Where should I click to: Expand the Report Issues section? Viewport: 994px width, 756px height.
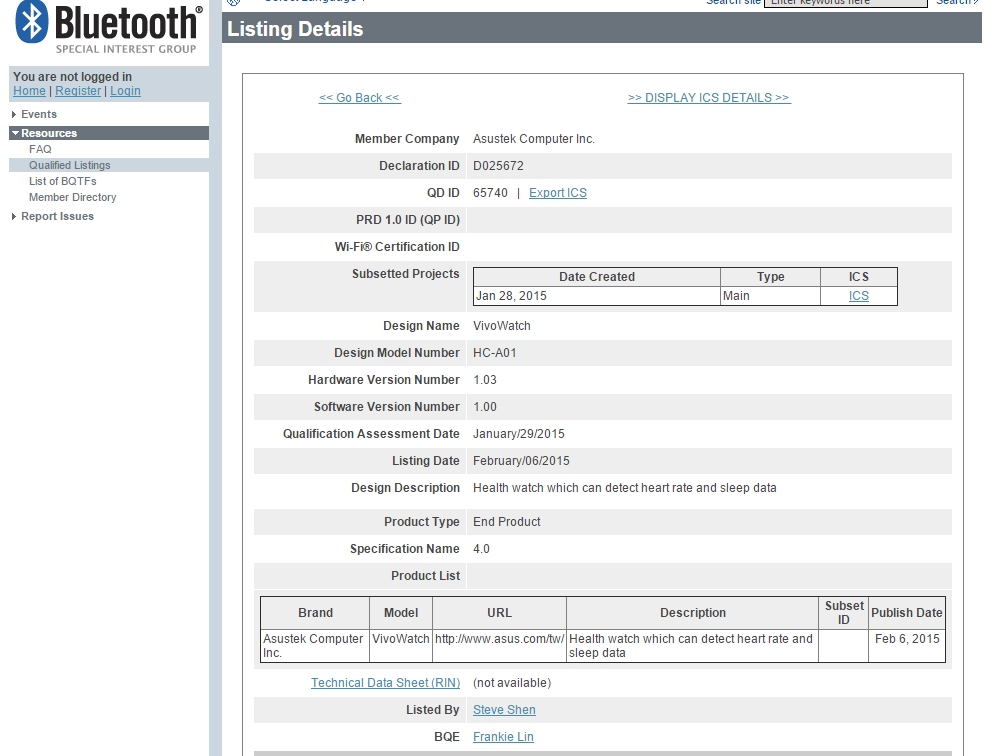click(57, 217)
